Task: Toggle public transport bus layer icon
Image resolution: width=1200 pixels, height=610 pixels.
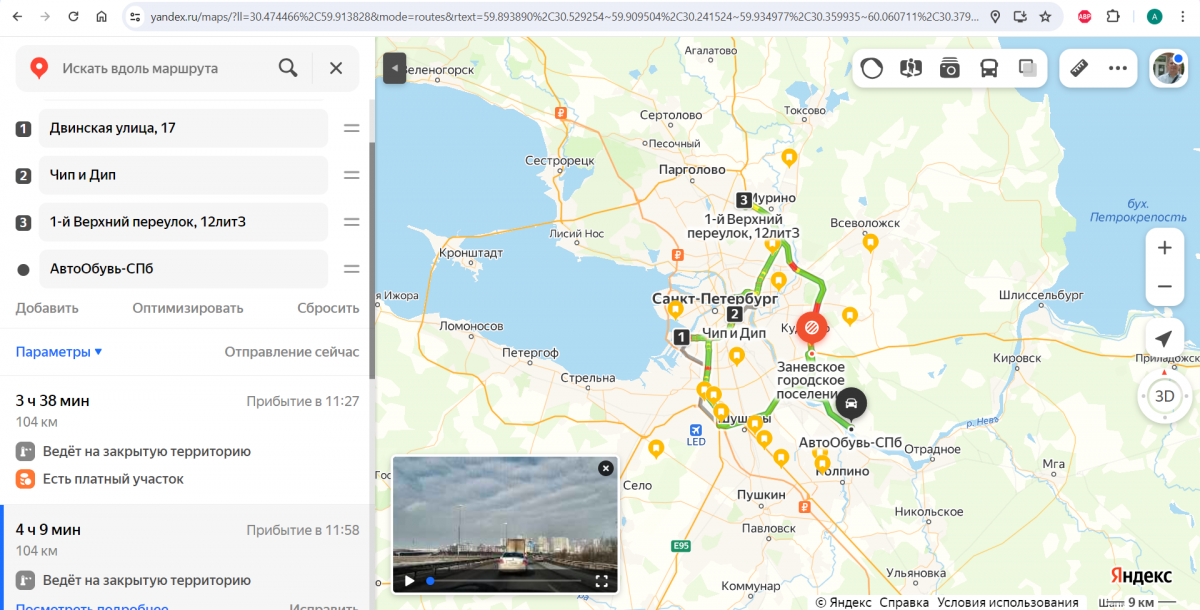Action: (988, 68)
